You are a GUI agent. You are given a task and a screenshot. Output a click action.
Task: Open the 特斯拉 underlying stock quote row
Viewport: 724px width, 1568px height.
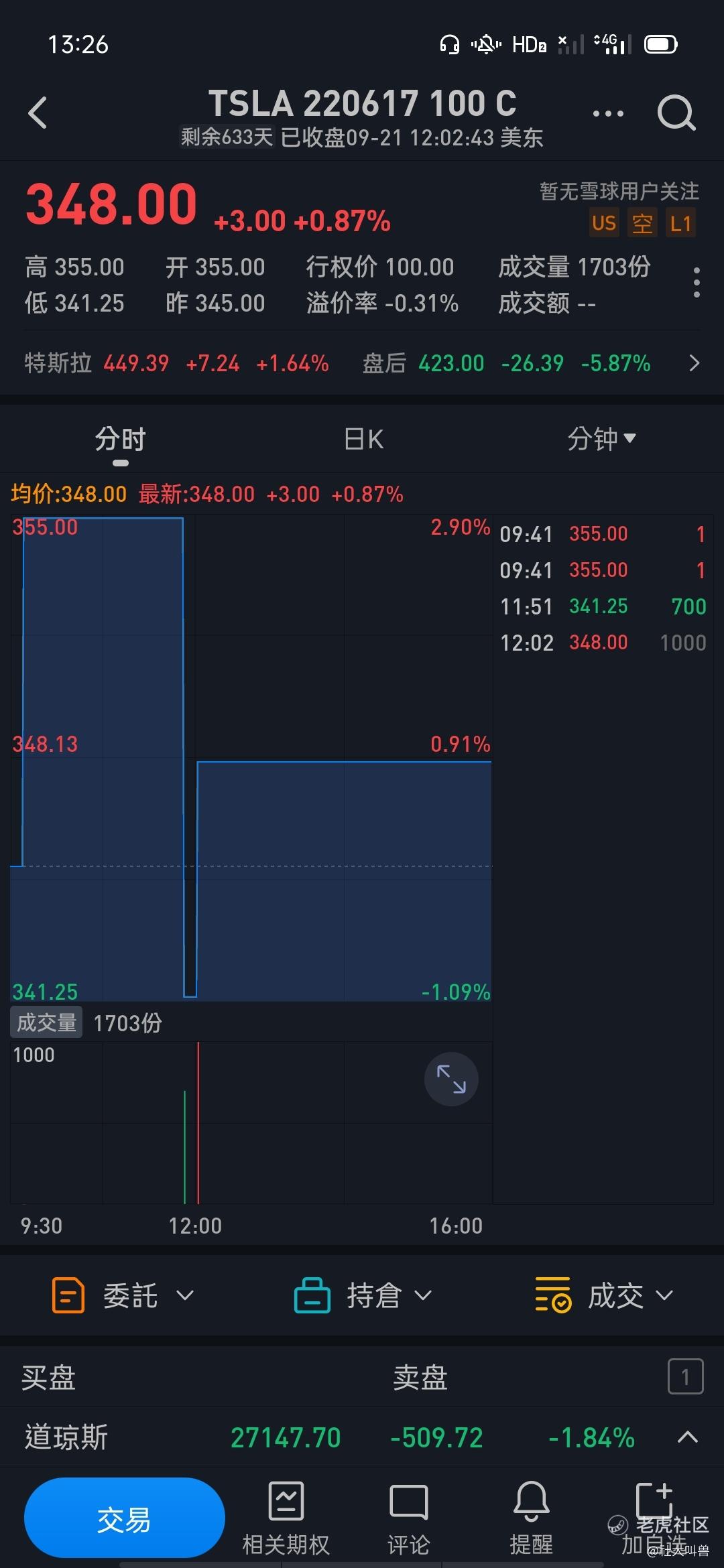pos(362,363)
